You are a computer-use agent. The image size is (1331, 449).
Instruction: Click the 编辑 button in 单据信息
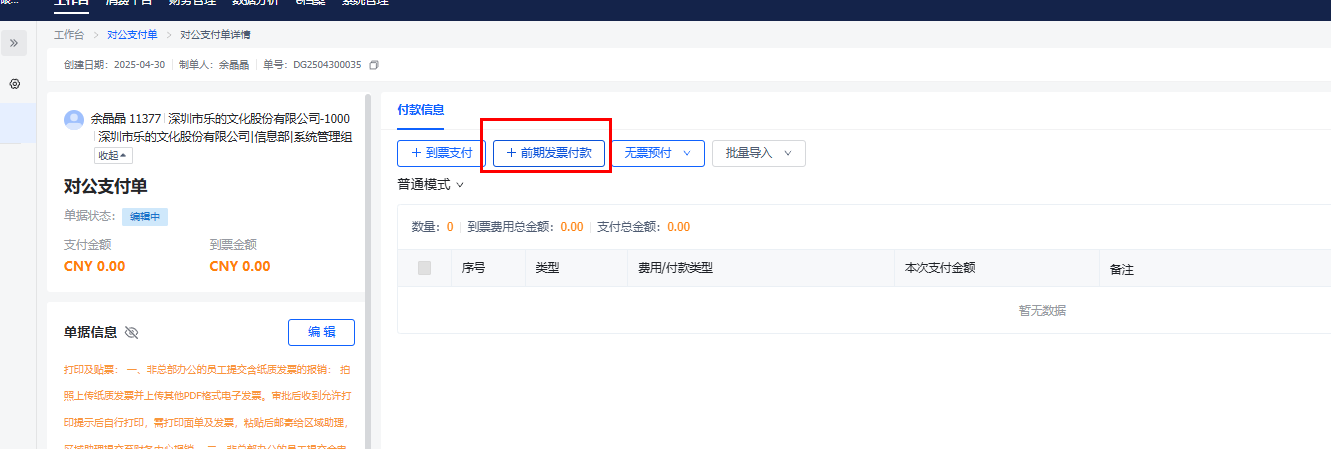point(321,333)
